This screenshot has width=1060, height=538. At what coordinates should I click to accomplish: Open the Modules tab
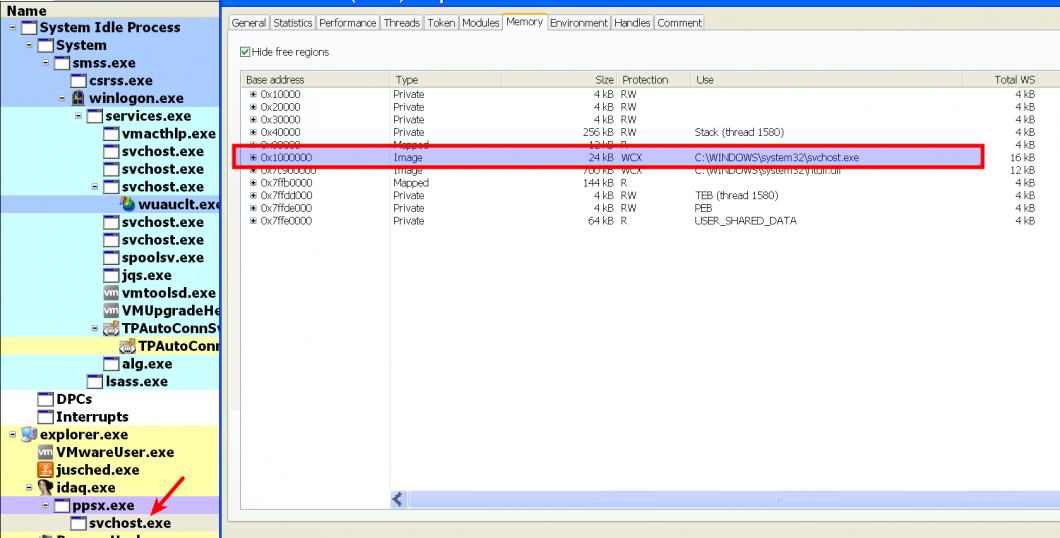(x=481, y=23)
